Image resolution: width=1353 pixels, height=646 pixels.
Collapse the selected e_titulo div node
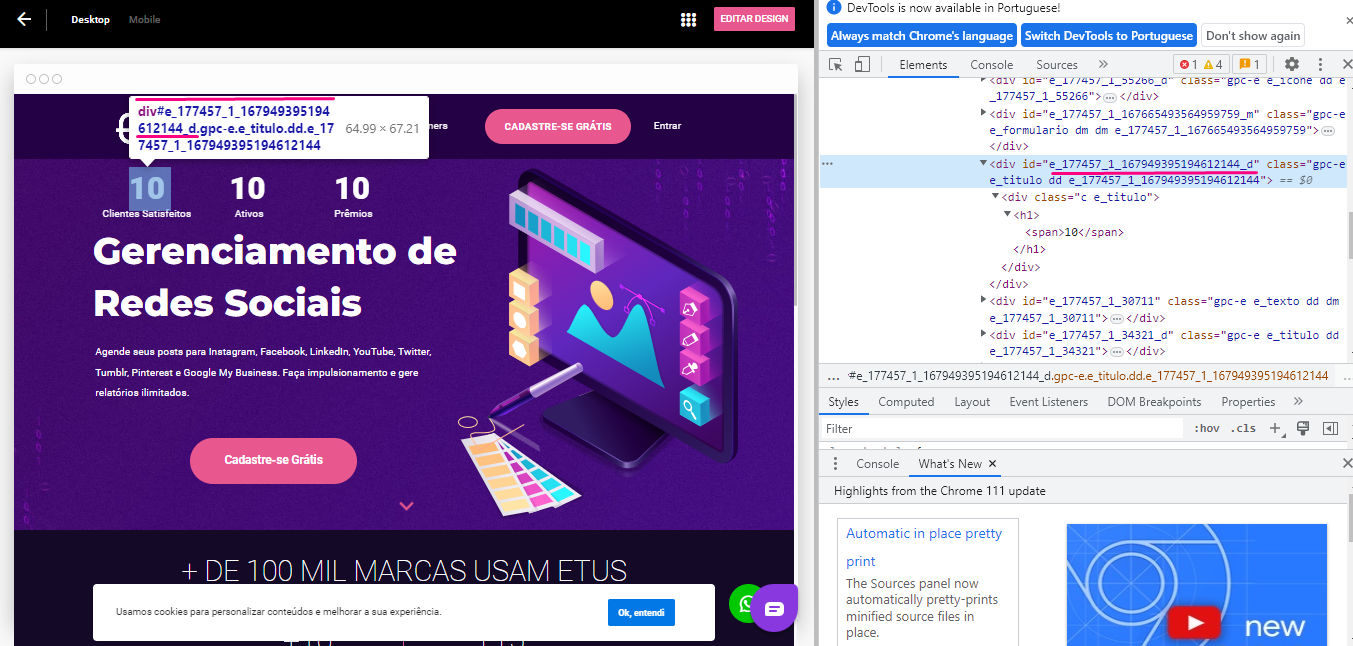(983, 163)
